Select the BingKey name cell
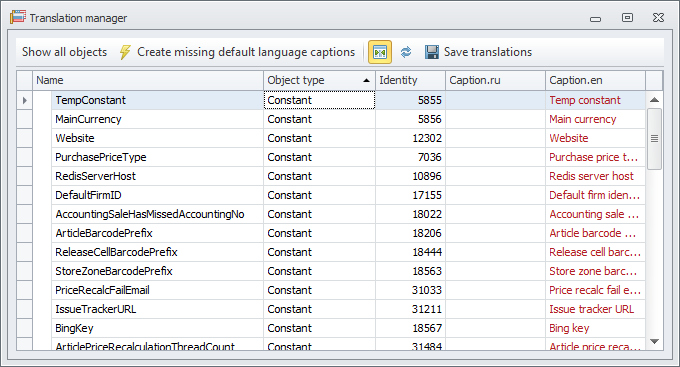The height and width of the screenshot is (367, 680). pos(157,328)
